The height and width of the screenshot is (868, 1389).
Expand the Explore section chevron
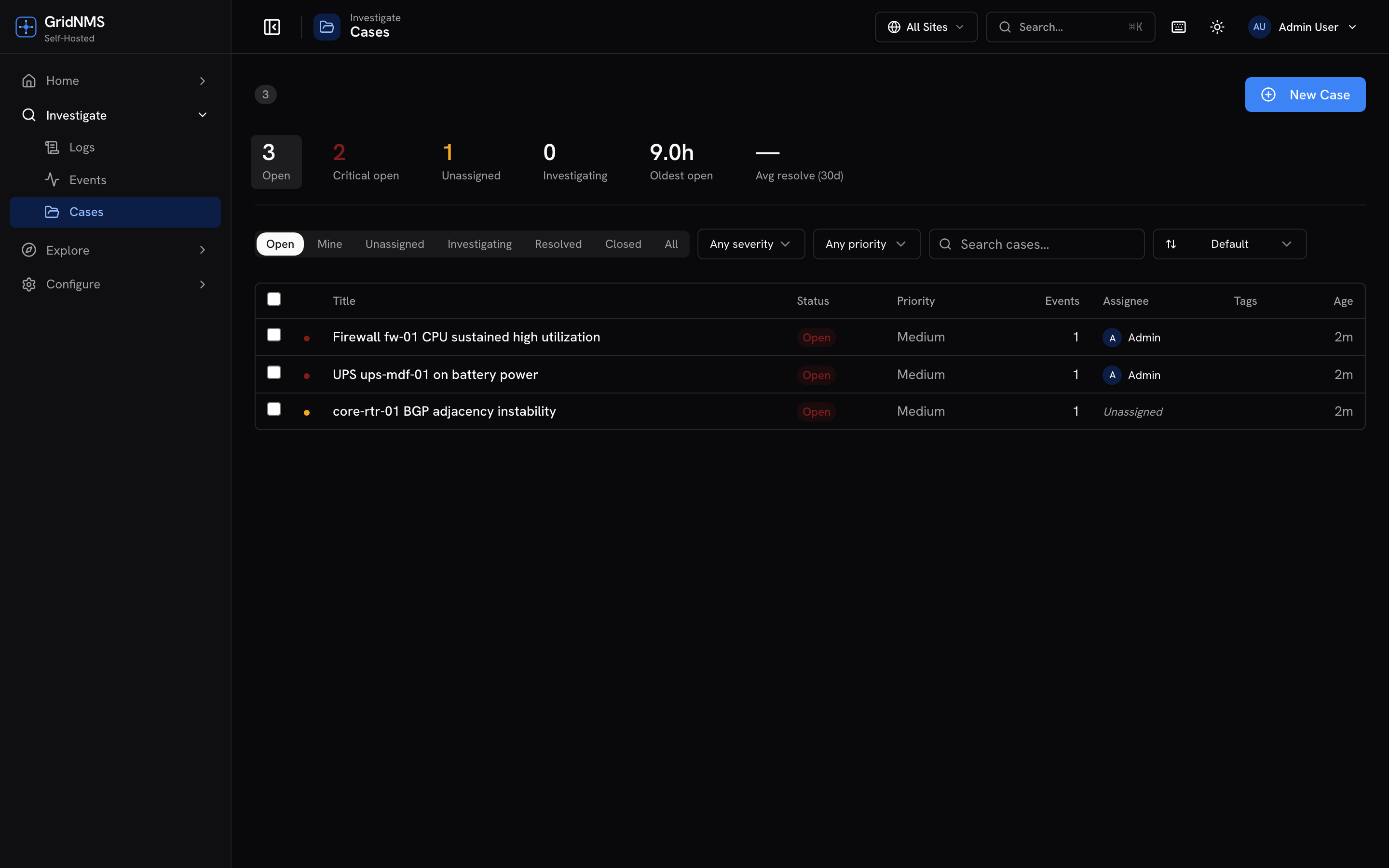[202, 250]
